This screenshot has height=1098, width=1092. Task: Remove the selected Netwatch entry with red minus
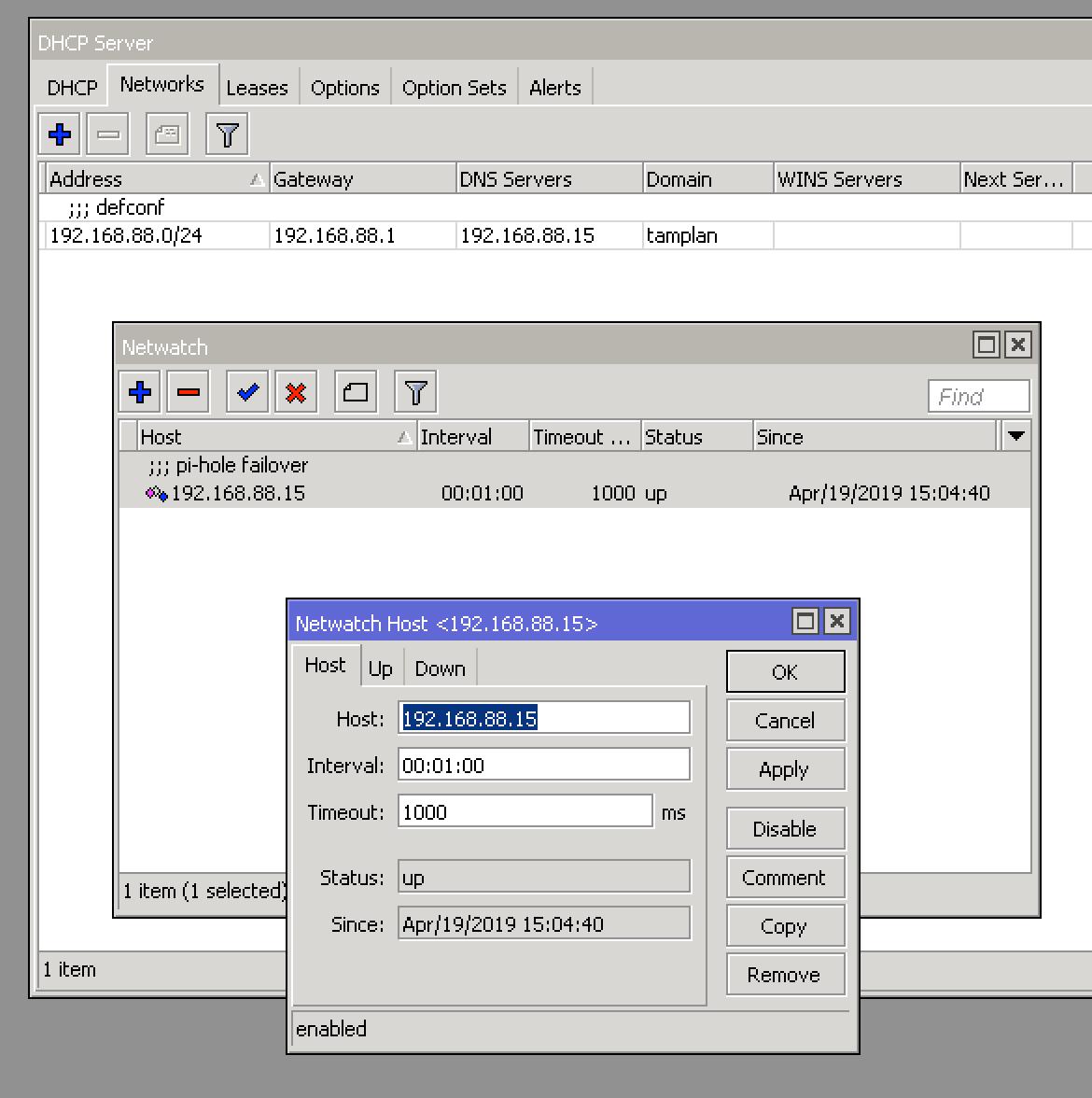(189, 391)
